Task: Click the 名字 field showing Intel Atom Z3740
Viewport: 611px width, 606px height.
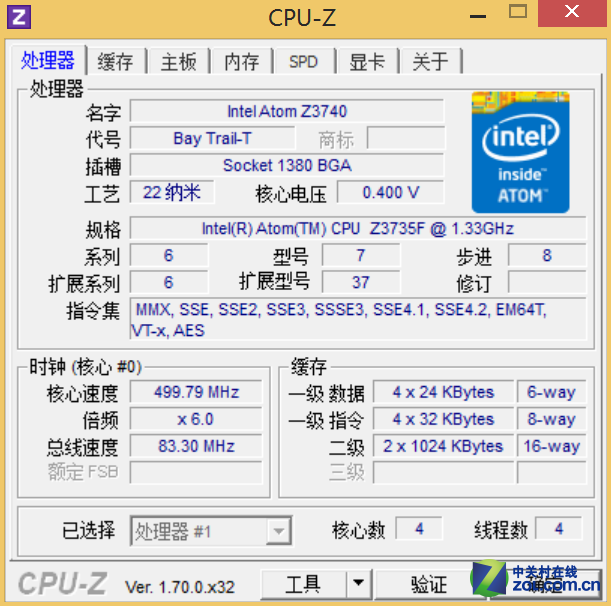Action: 287,111
